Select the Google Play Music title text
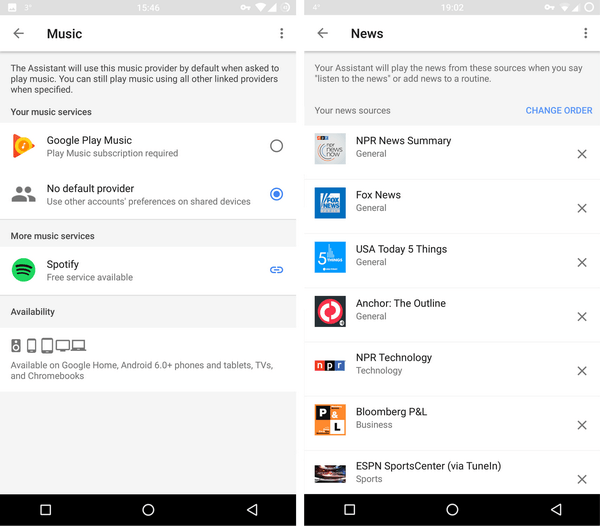Screen dimensions: 600x526 pos(89,140)
